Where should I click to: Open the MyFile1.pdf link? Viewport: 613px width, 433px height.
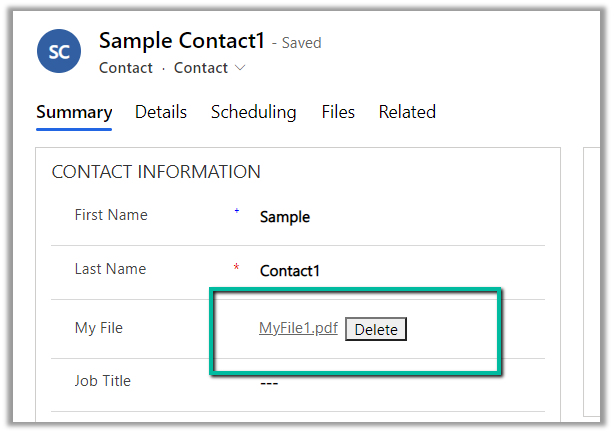click(298, 328)
